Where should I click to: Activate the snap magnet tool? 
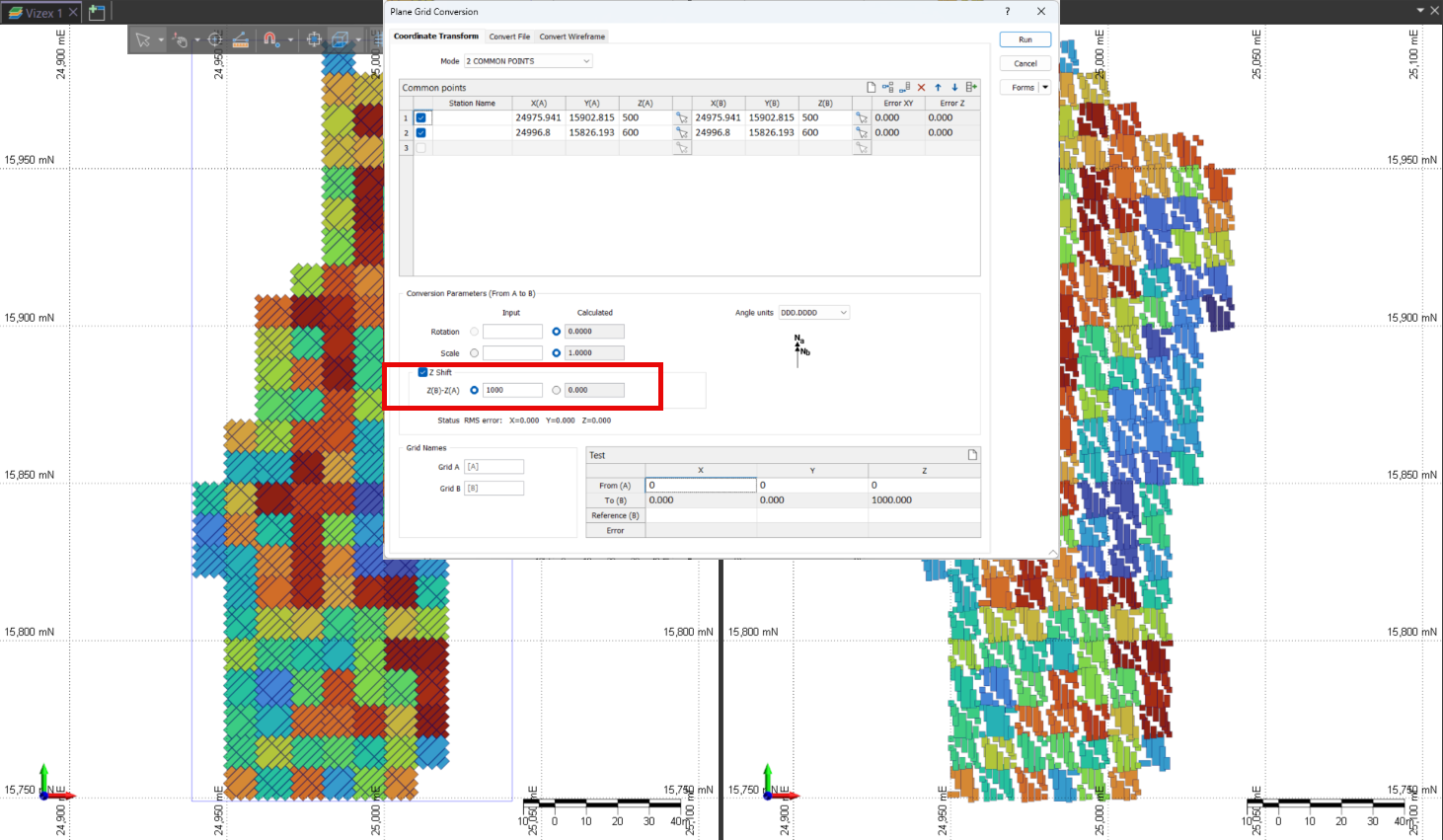pyautogui.click(x=269, y=39)
